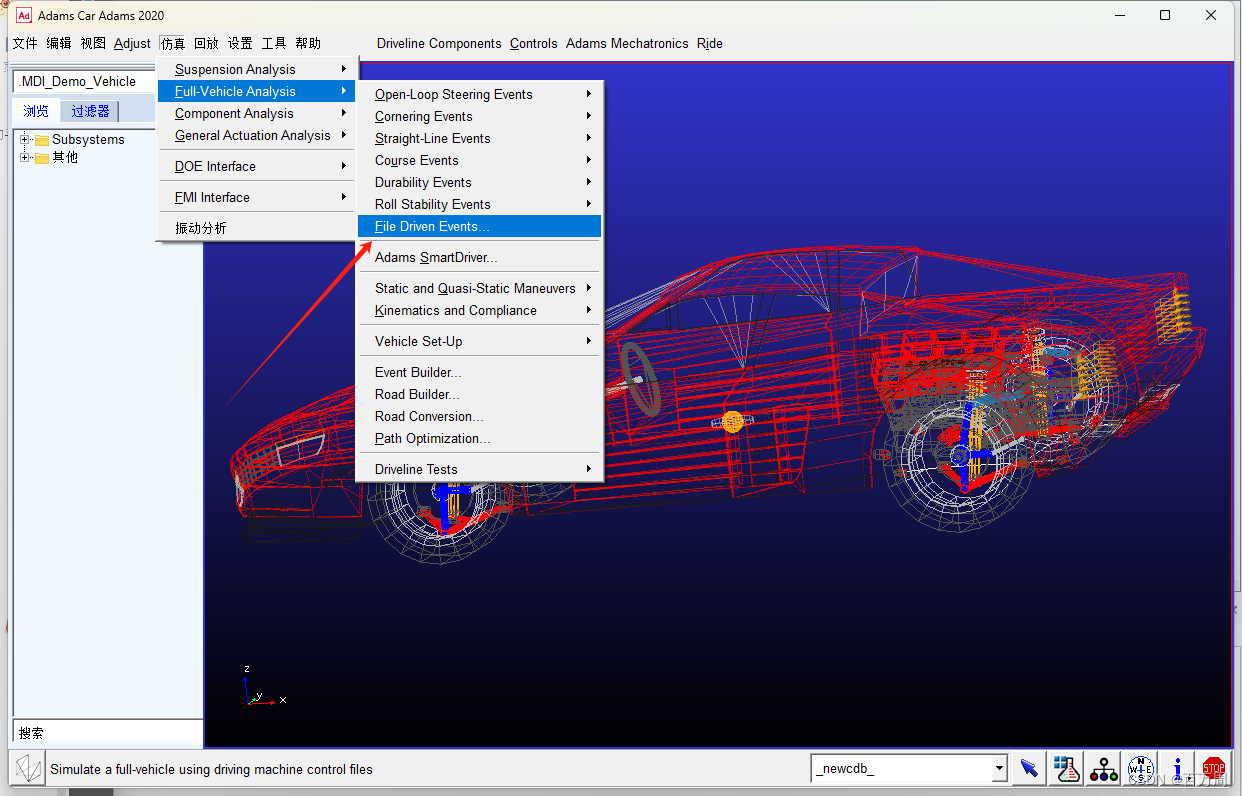Image resolution: width=1242 pixels, height=796 pixels.
Task: Select File Driven Events menu item
Action: pyautogui.click(x=480, y=226)
